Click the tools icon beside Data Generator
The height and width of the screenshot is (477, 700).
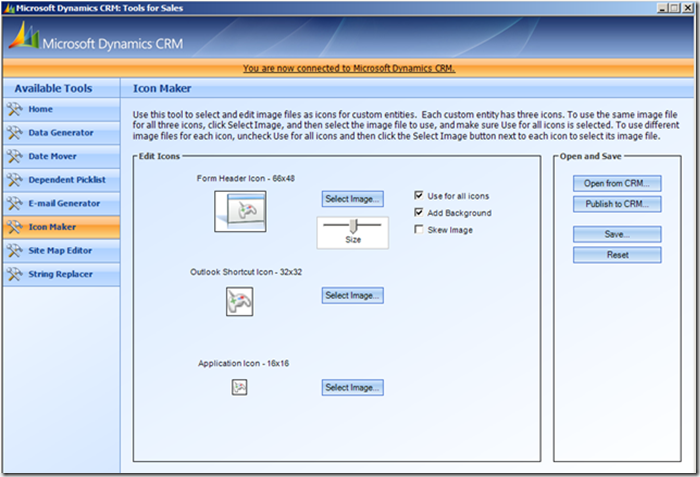(x=15, y=133)
